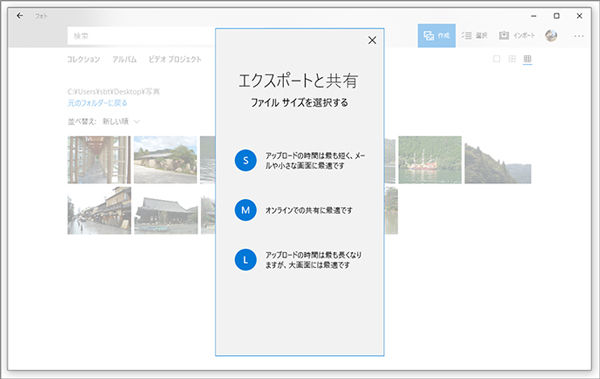Click the folder path C:¥Users¥sbt¥Desktop¥写真
The height and width of the screenshot is (379, 600).
114,91
